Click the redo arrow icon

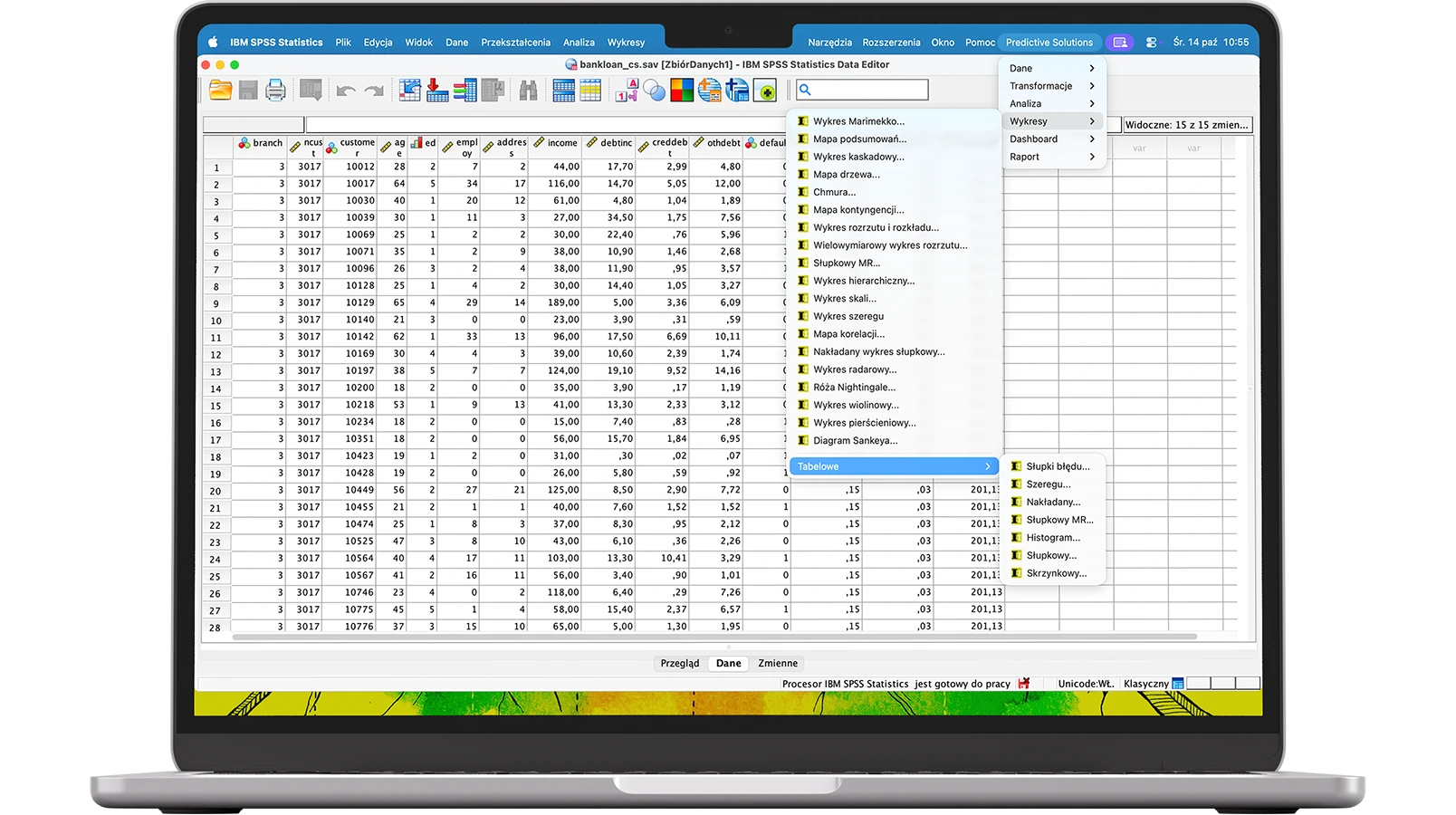tap(374, 91)
